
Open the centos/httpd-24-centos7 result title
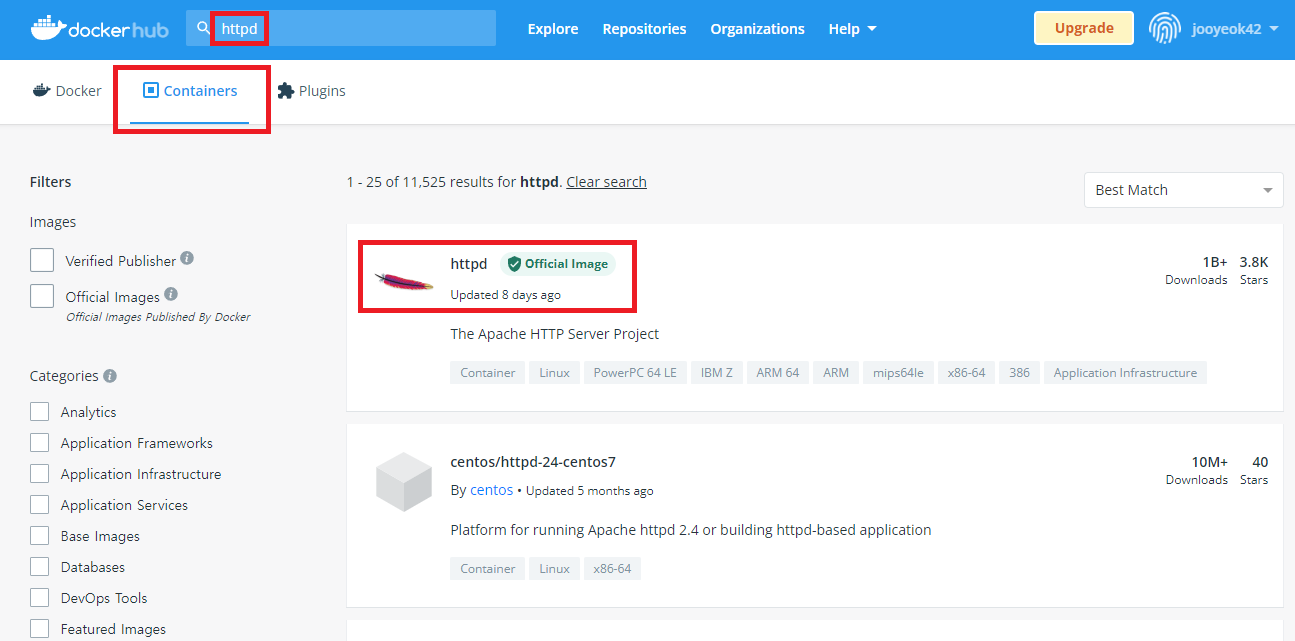pos(533,462)
